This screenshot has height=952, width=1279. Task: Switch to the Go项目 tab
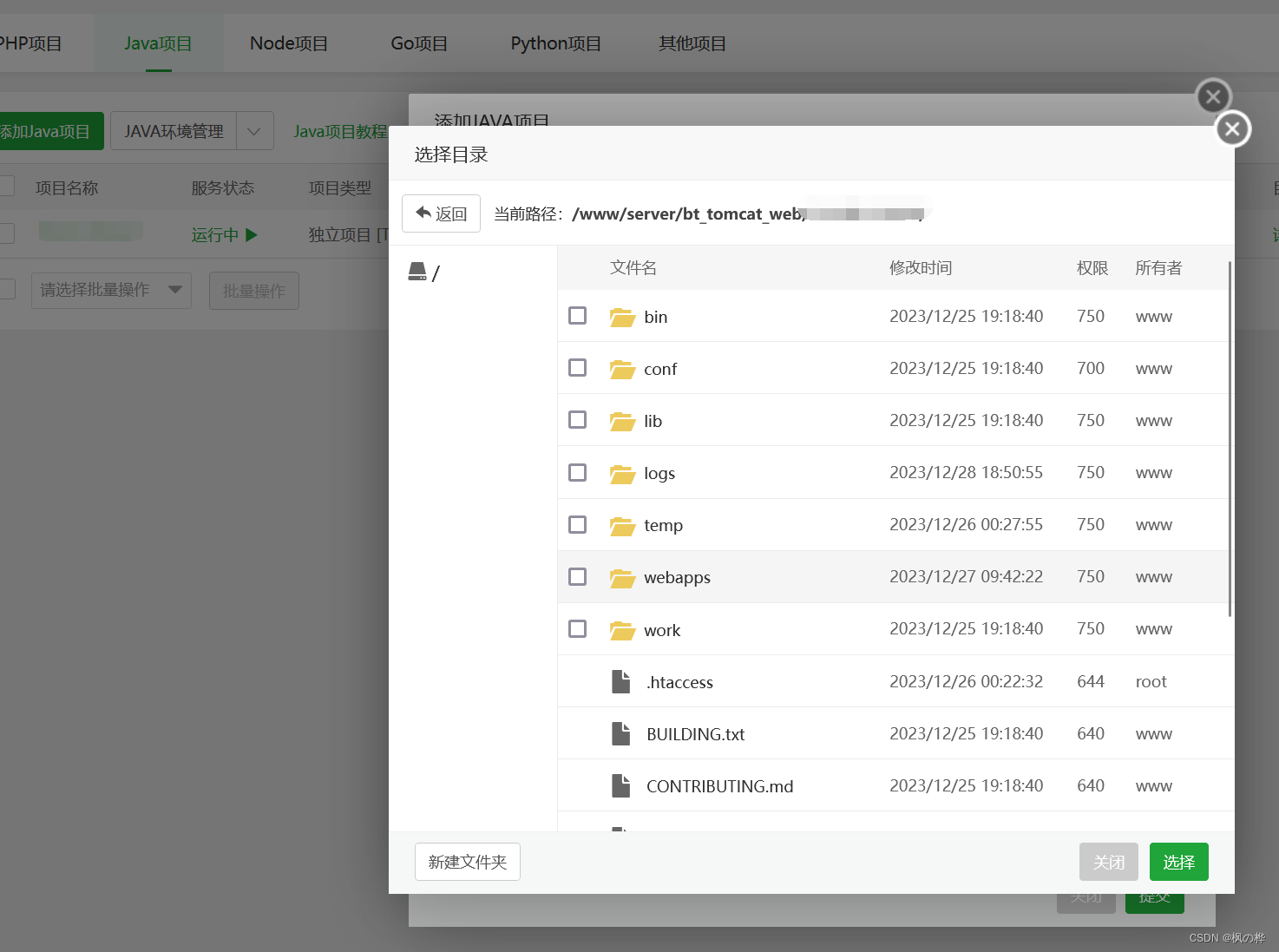click(x=419, y=43)
